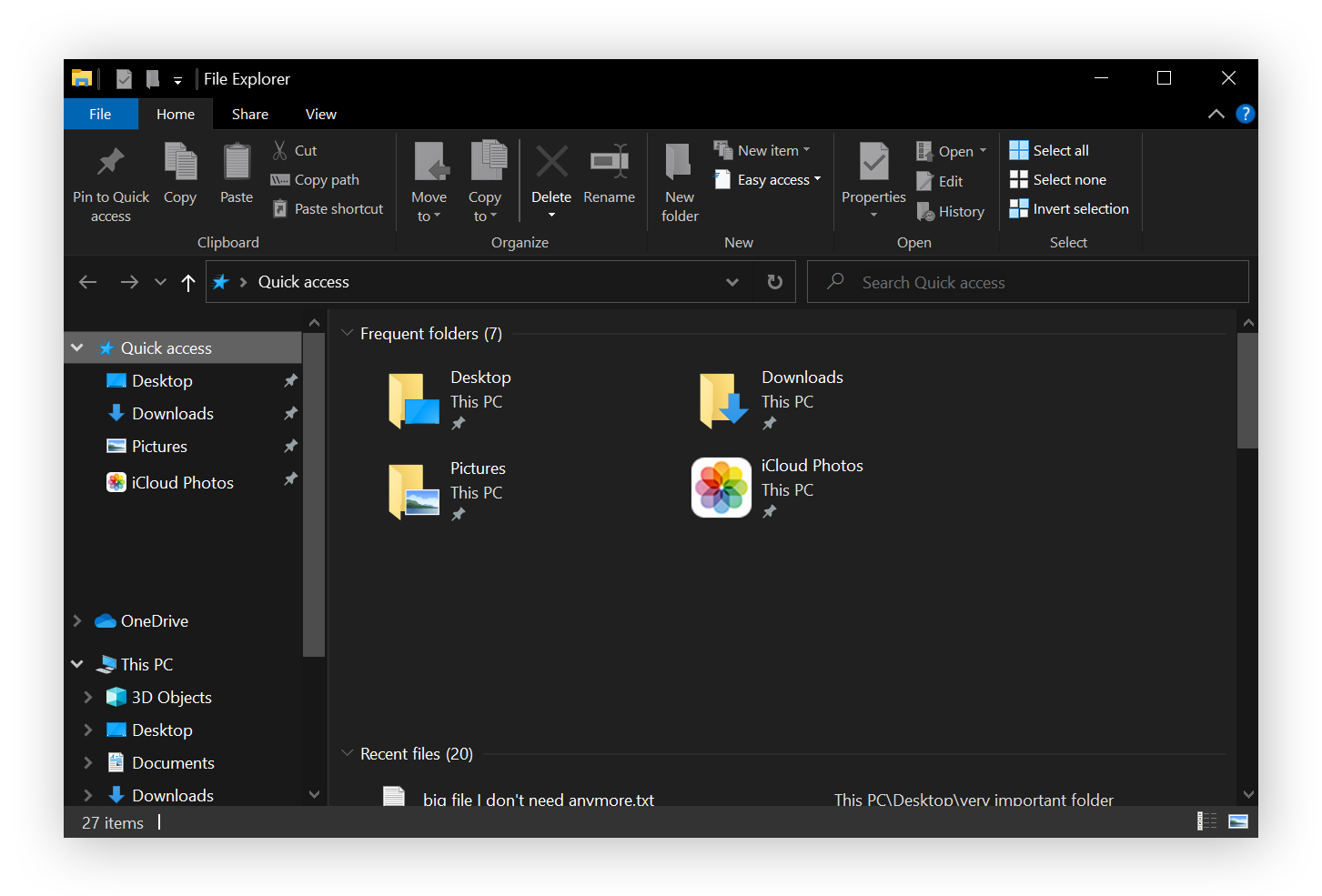
Task: Click the Properties checkmark icon
Action: pyautogui.click(x=873, y=162)
